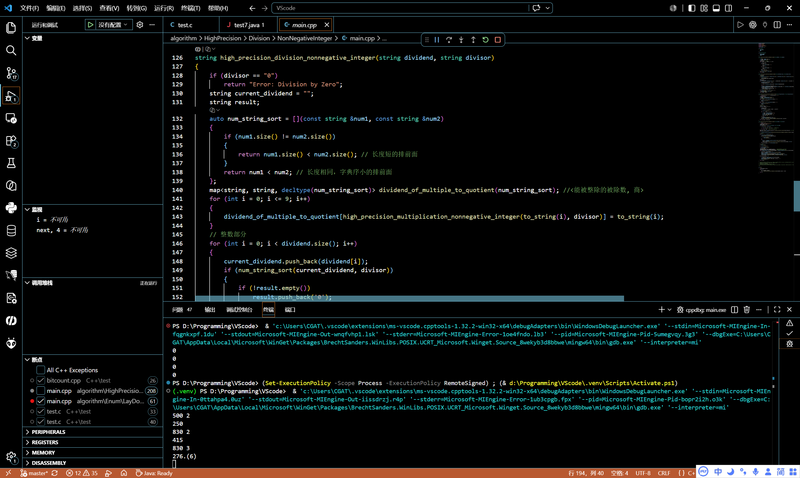Image resolution: width=800 pixels, height=478 pixels.
Task: Open the Remote Explorer icon
Action: point(11,118)
